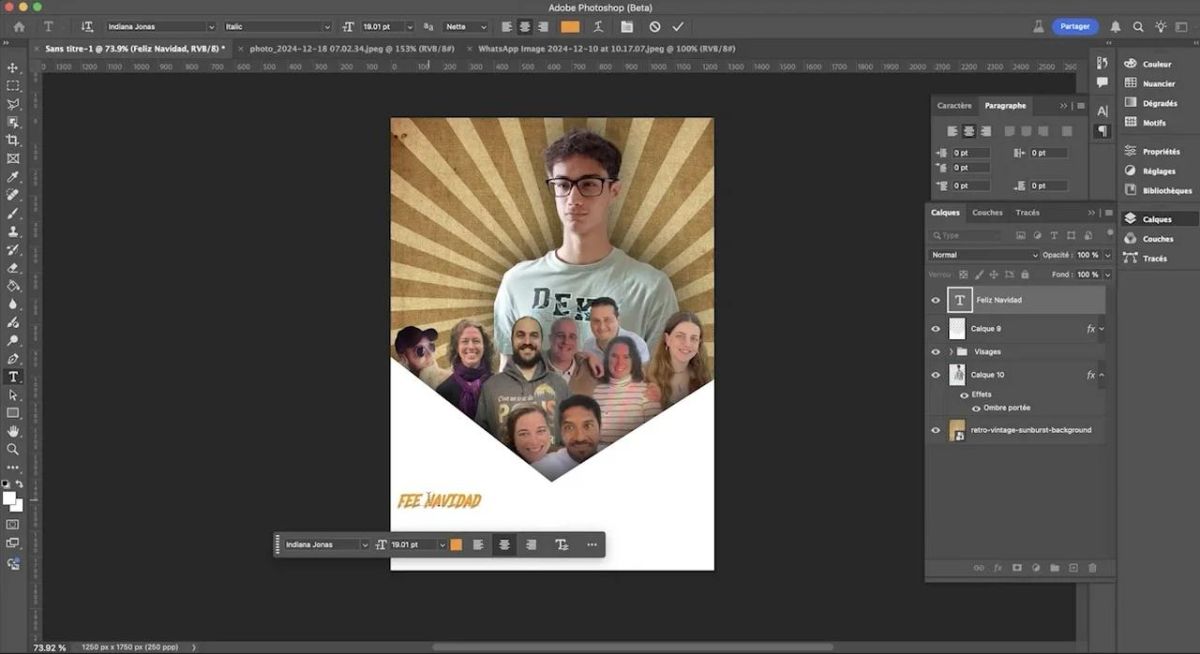This screenshot has height=654, width=1200.
Task: Expand the Visages layer group
Action: pos(951,352)
